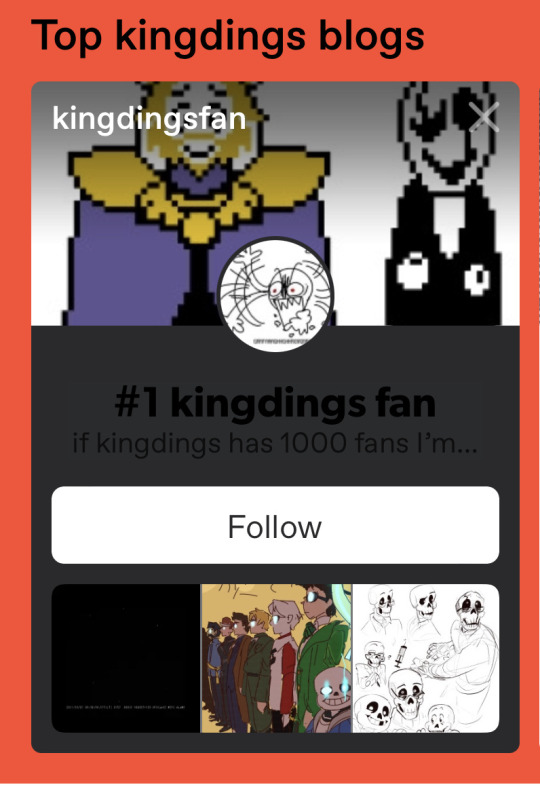Dismiss the kingdingsfan blog card with X

point(484,117)
